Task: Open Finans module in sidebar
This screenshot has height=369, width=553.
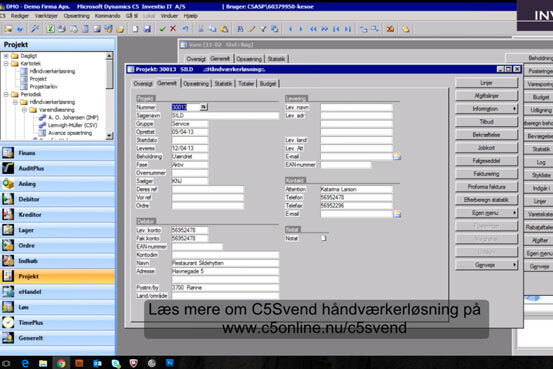Action: point(58,153)
